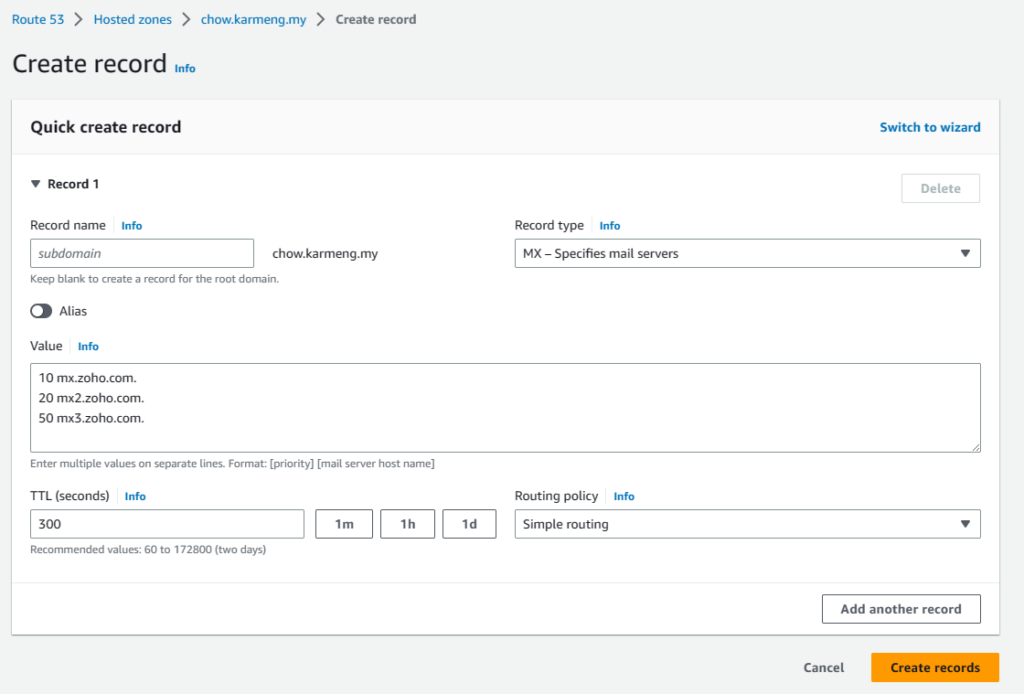
Task: Set TTL to 1d
Action: point(469,524)
